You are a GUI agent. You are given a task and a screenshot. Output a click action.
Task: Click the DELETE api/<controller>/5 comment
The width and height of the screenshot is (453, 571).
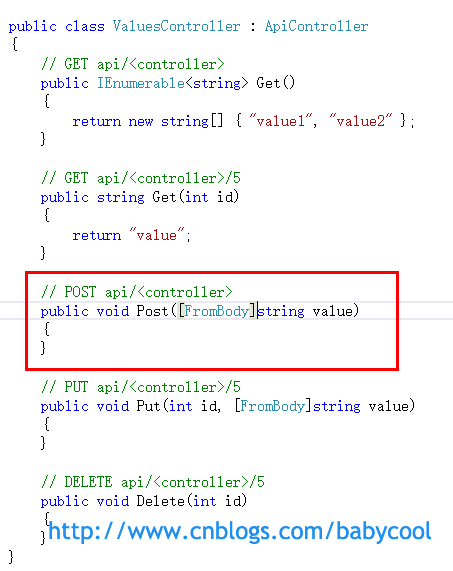click(153, 482)
